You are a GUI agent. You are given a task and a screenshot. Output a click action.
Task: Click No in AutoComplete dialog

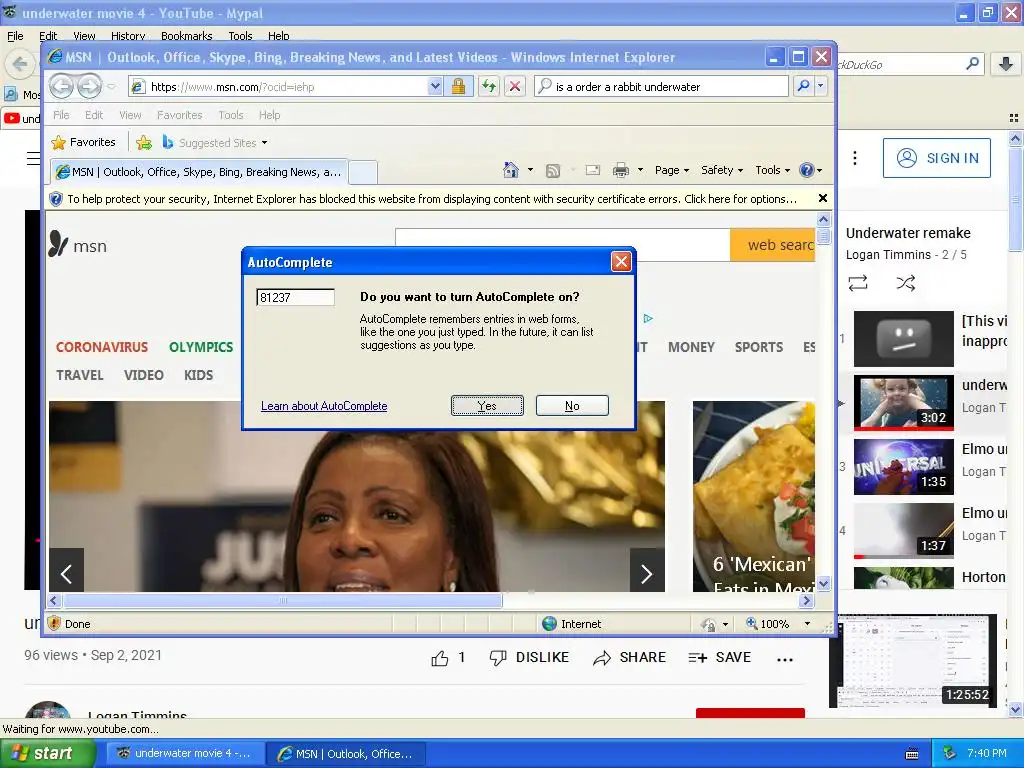[x=572, y=406]
